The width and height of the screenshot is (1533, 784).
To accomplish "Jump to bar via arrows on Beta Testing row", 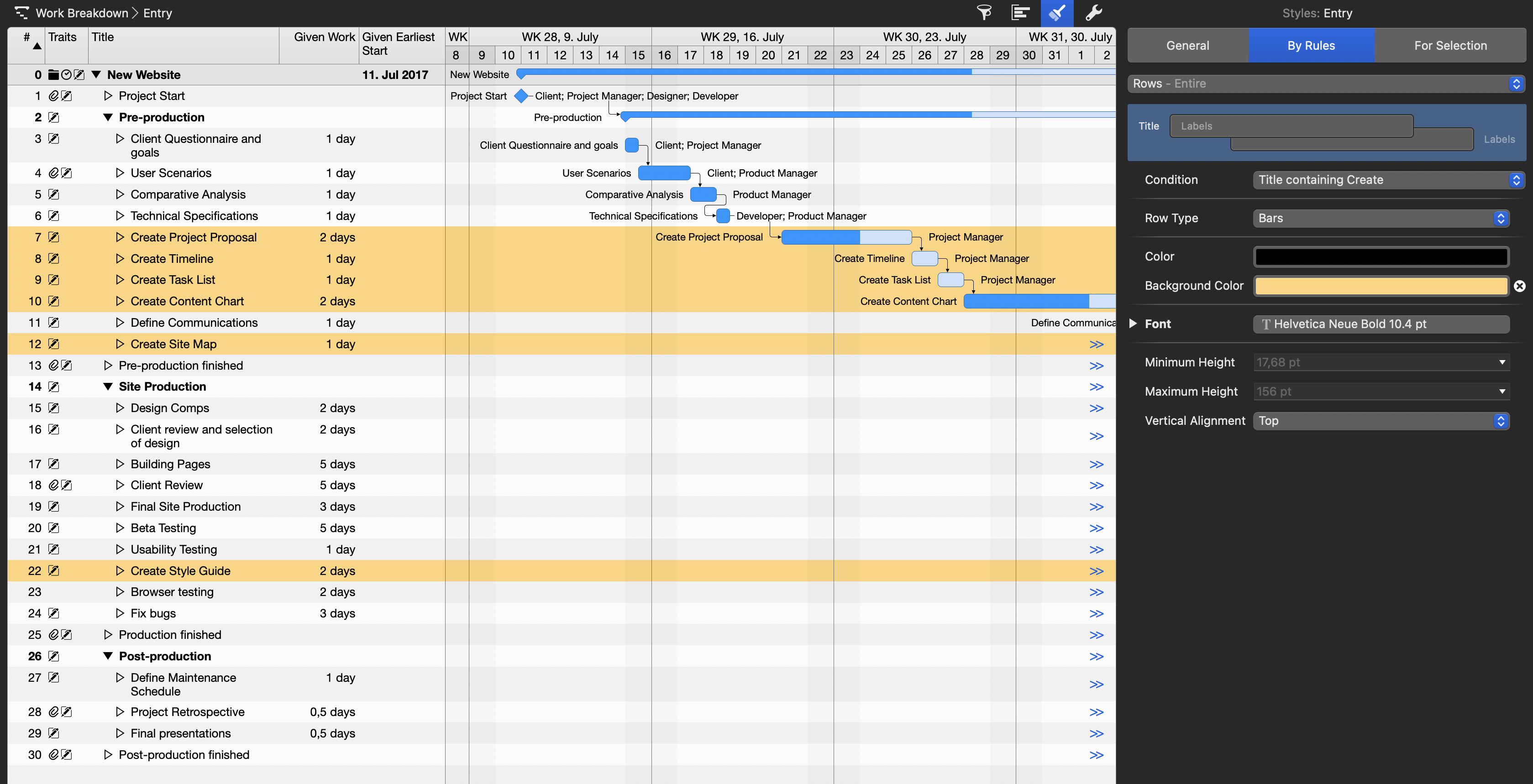I will 1096,528.
